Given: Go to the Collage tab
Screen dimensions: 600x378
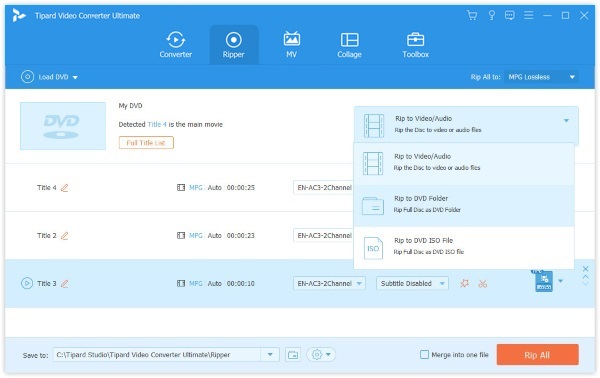Looking at the screenshot, I should [x=349, y=45].
